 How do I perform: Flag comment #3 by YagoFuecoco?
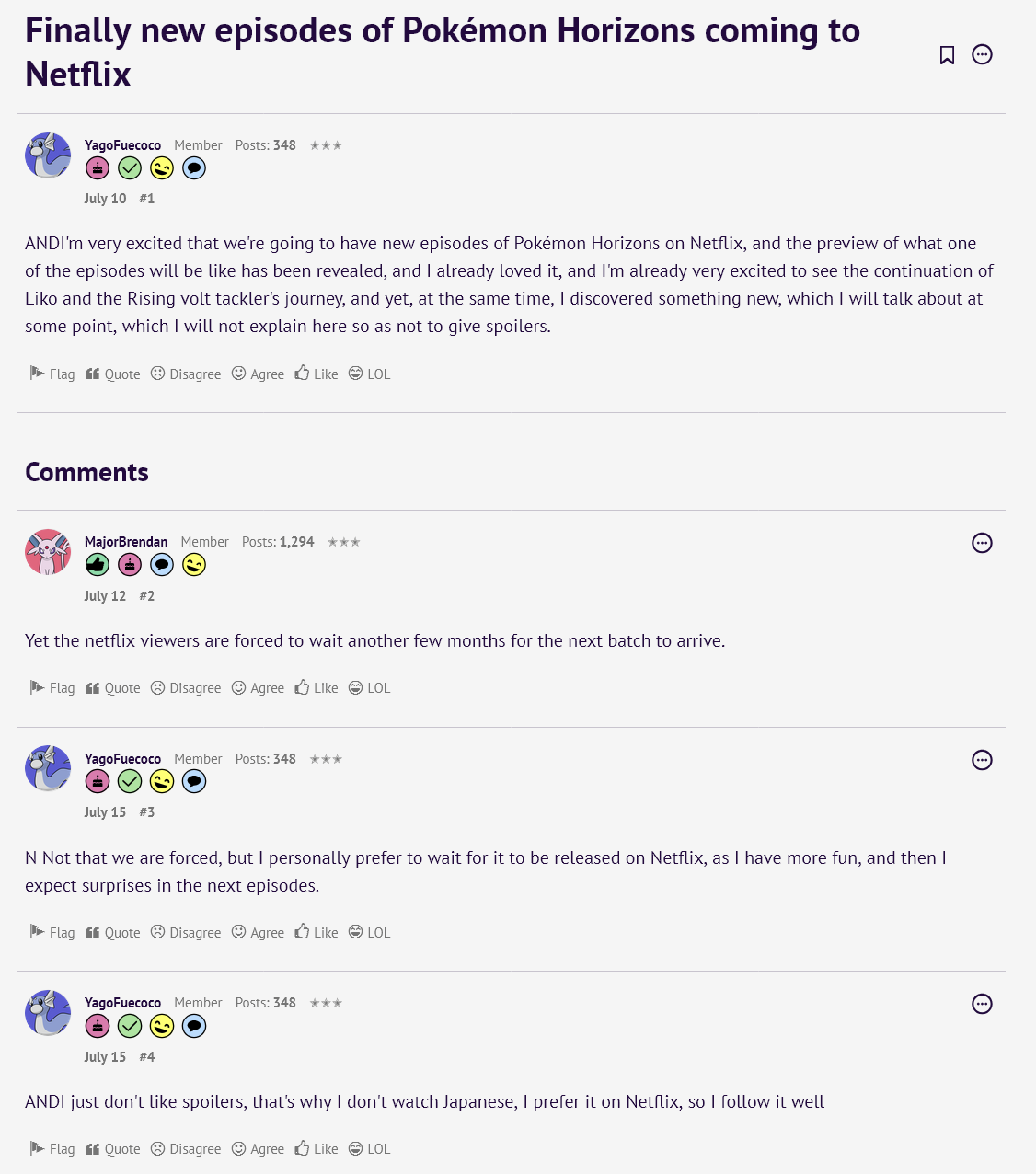tap(52, 932)
